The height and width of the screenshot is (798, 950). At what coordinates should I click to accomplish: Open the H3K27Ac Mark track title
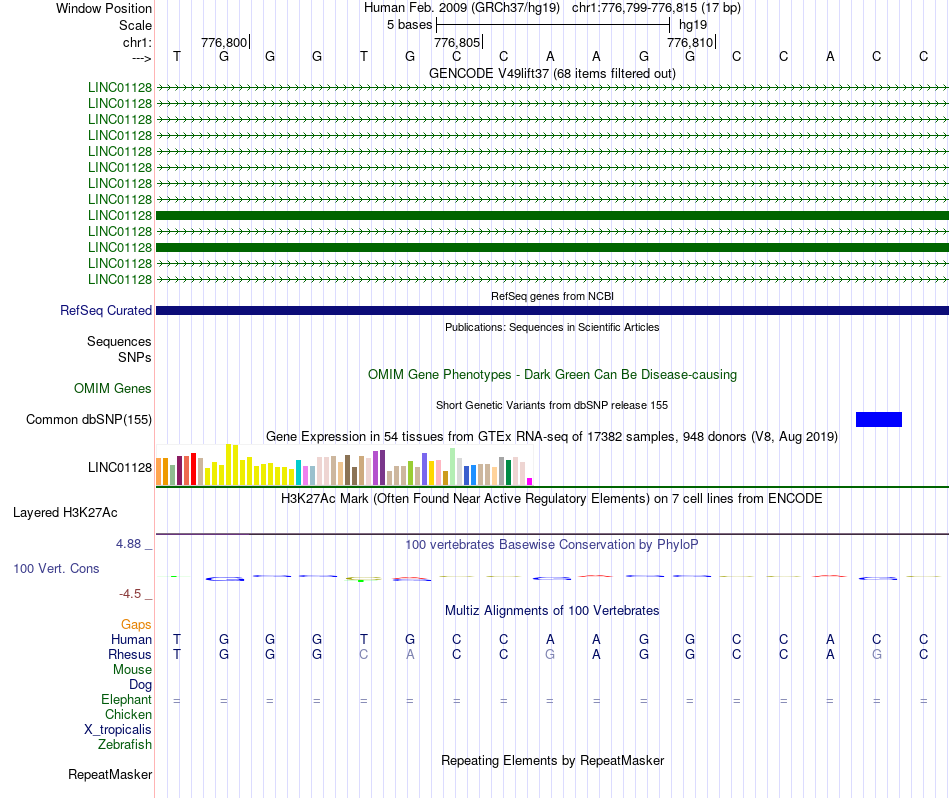pyautogui.click(x=552, y=498)
